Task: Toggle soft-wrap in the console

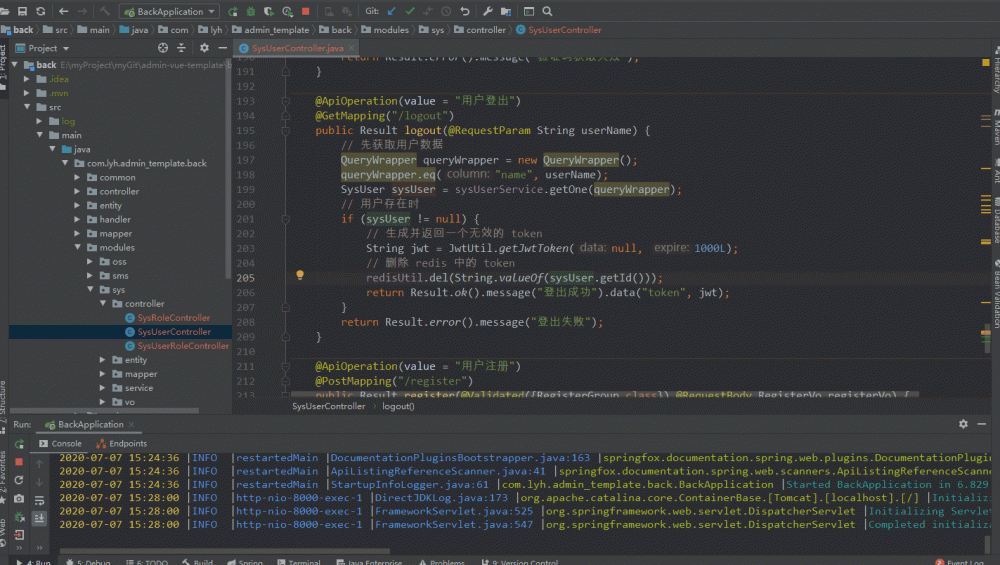Action: pyautogui.click(x=40, y=499)
